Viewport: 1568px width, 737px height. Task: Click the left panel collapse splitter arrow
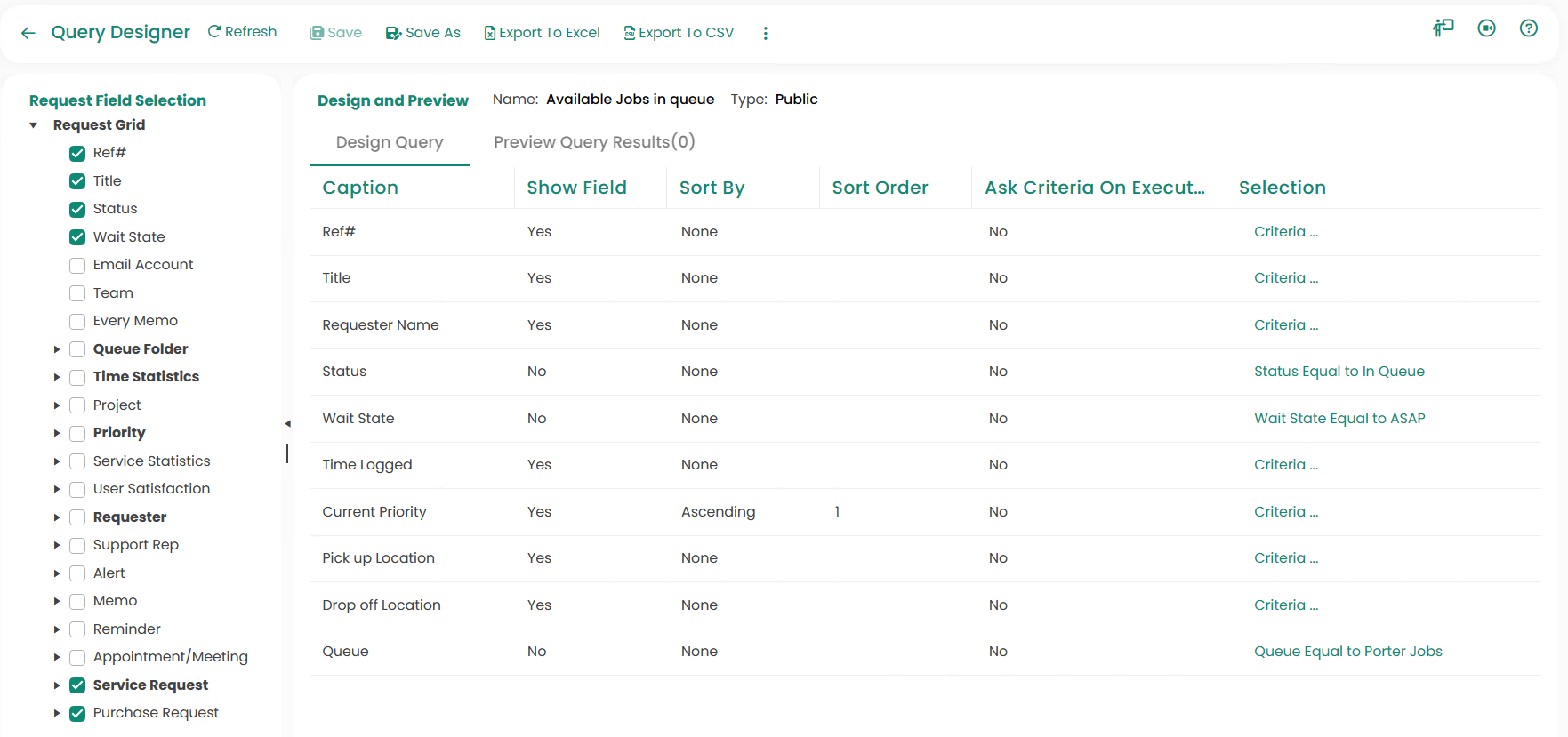(287, 423)
